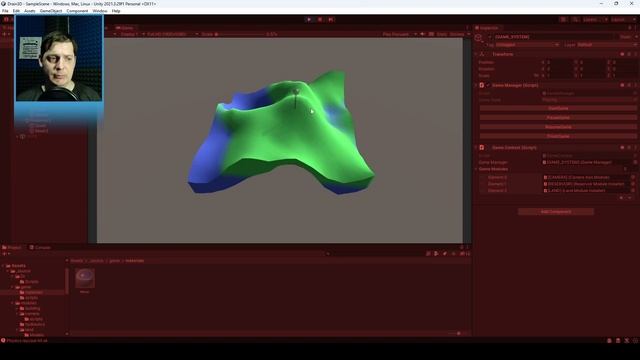The height and width of the screenshot is (360, 640).
Task: Click the PauseGame button
Action: coord(558,118)
